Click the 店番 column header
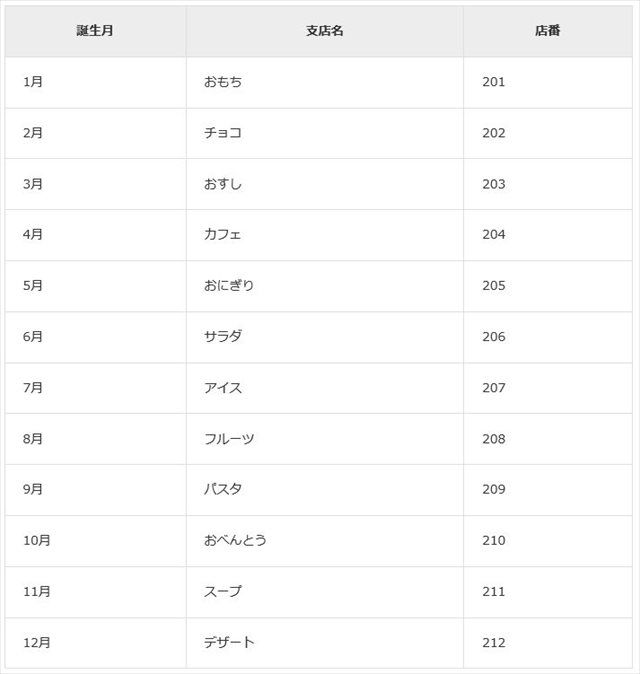This screenshot has width=640, height=674. click(x=548, y=31)
